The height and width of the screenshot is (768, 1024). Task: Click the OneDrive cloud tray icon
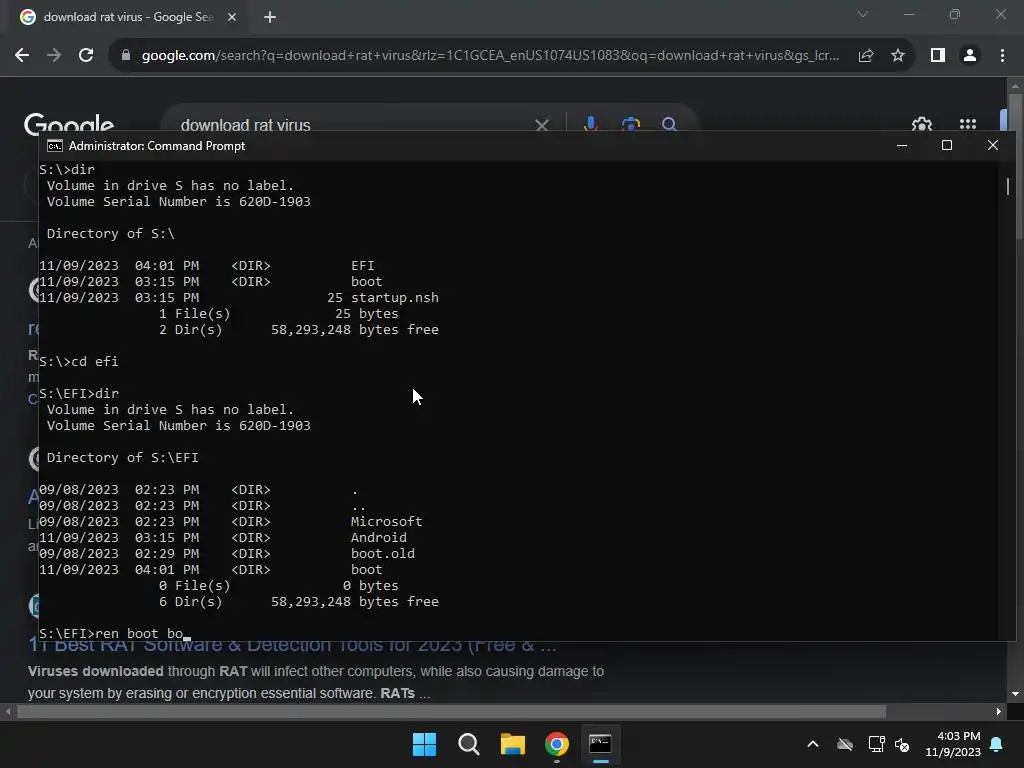coord(845,744)
